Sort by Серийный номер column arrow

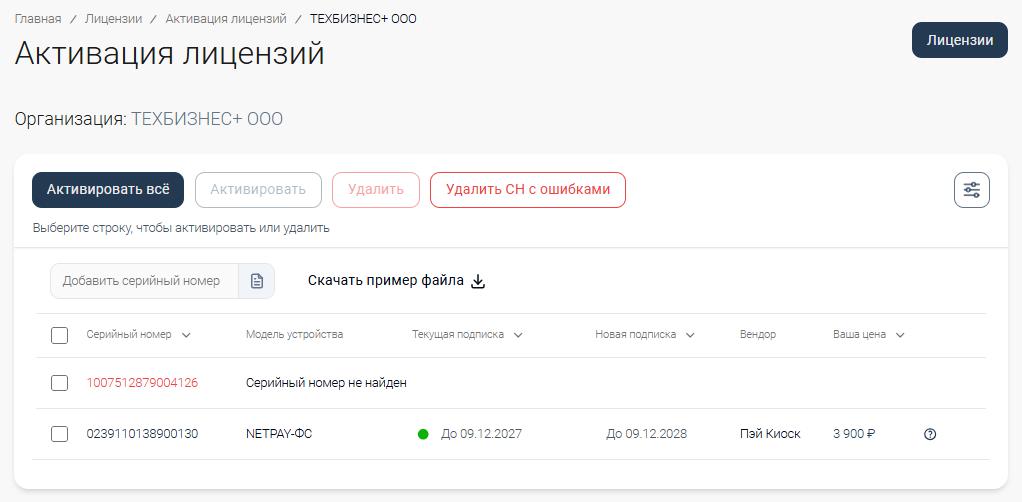pos(186,335)
